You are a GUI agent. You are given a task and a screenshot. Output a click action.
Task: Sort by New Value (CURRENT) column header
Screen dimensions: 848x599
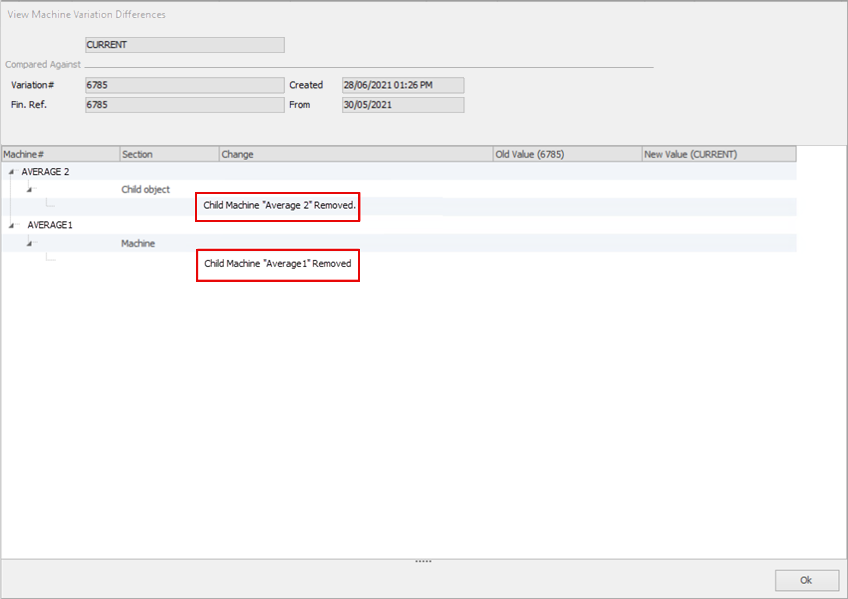(719, 155)
